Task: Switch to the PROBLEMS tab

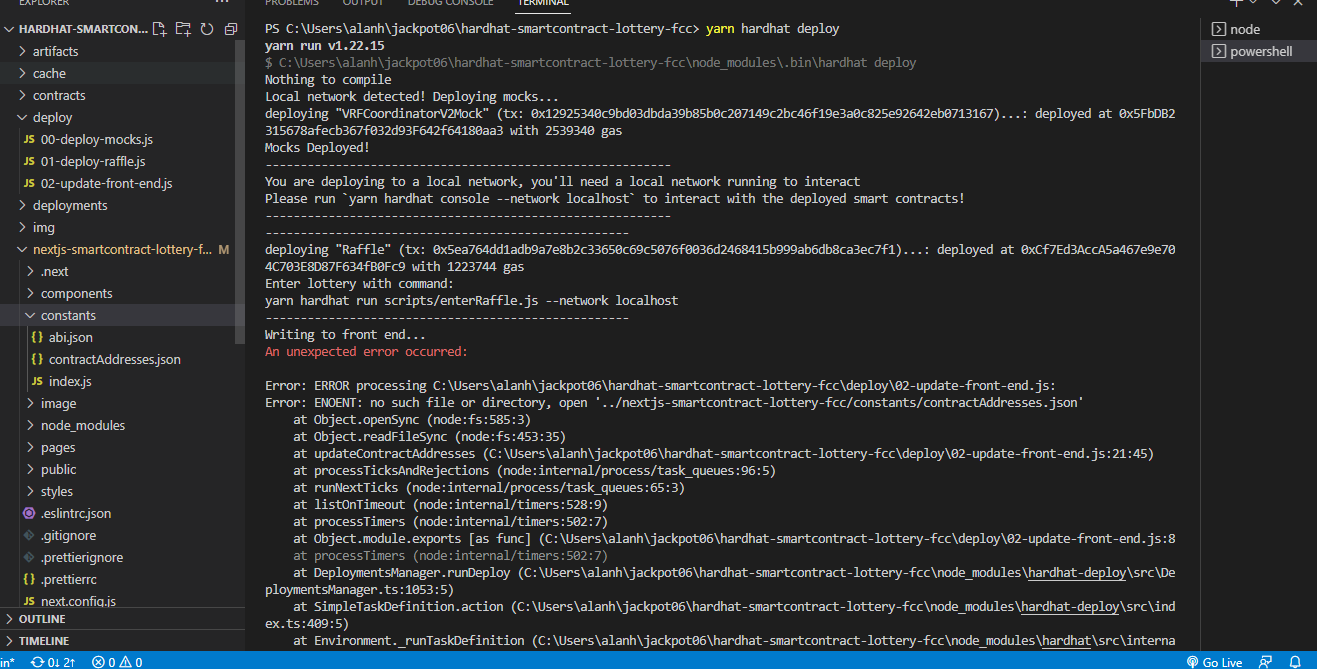Action: 292,3
